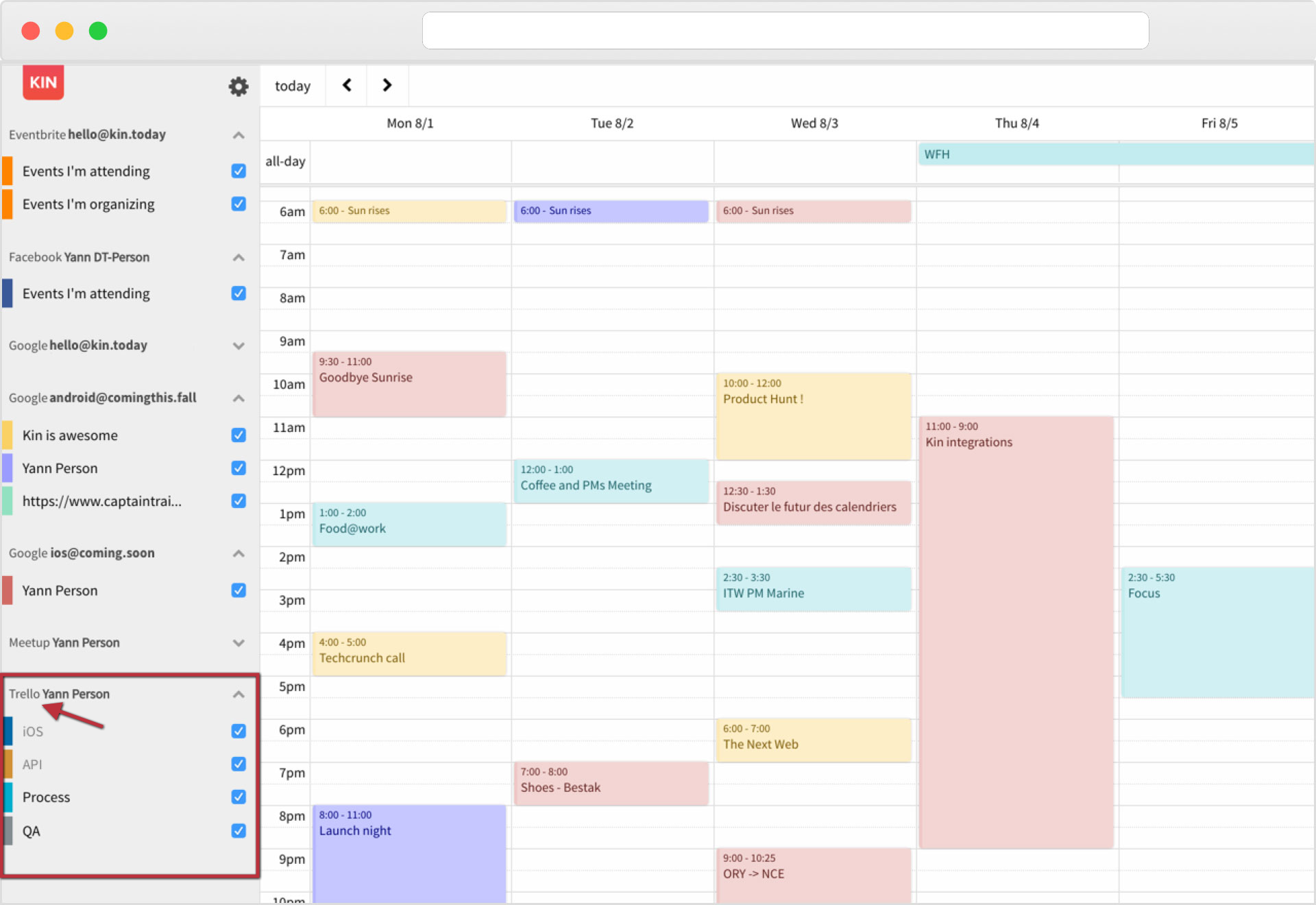Screen dimensions: 1316x905
Task: Toggle iOS Trello calendar visibility
Action: click(x=238, y=731)
